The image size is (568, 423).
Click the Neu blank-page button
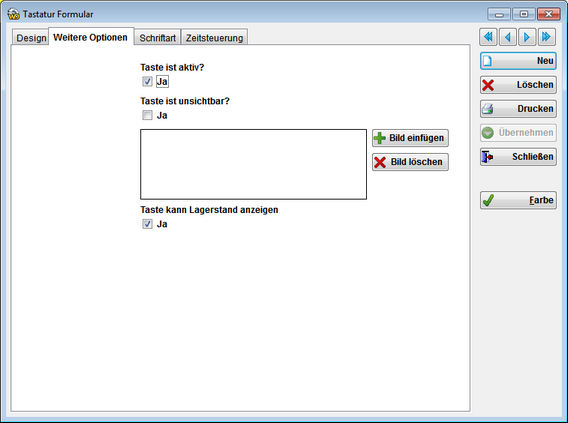pyautogui.click(x=518, y=61)
